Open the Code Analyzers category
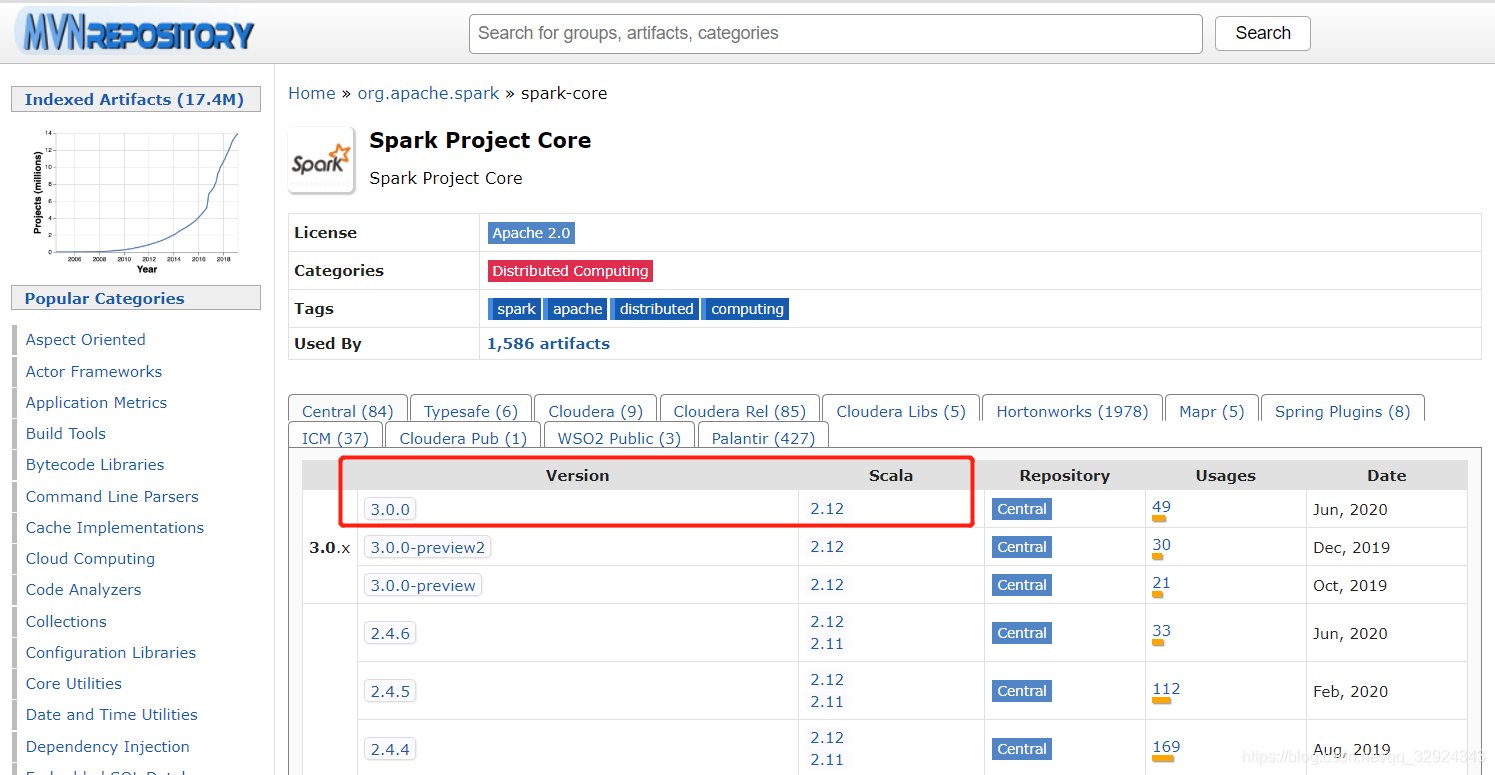Screen dimensions: 1495x775 (83, 589)
